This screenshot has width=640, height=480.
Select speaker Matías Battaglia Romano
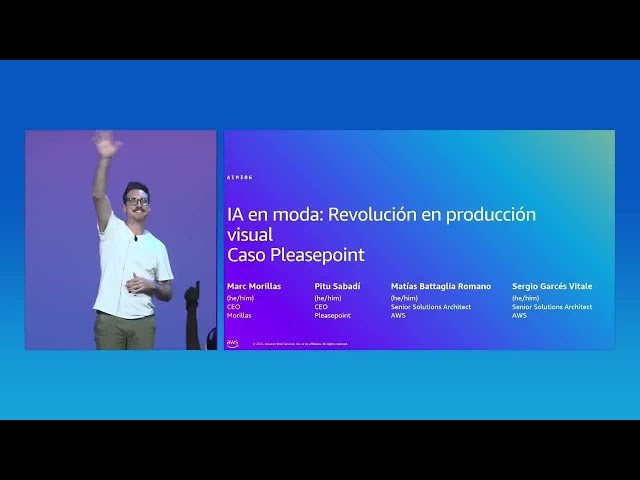441,286
